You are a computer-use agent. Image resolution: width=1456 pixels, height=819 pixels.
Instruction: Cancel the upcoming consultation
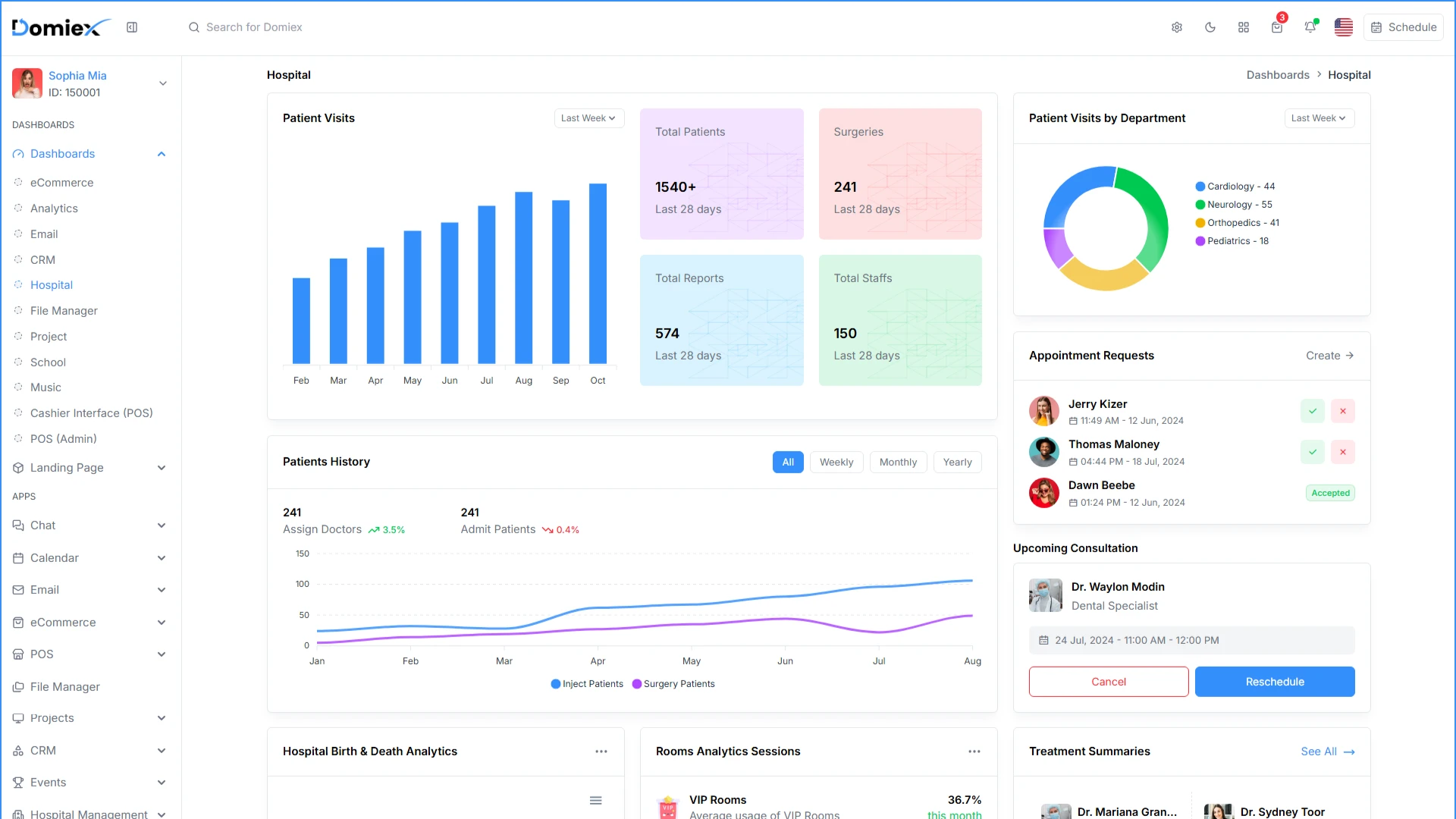click(x=1109, y=682)
